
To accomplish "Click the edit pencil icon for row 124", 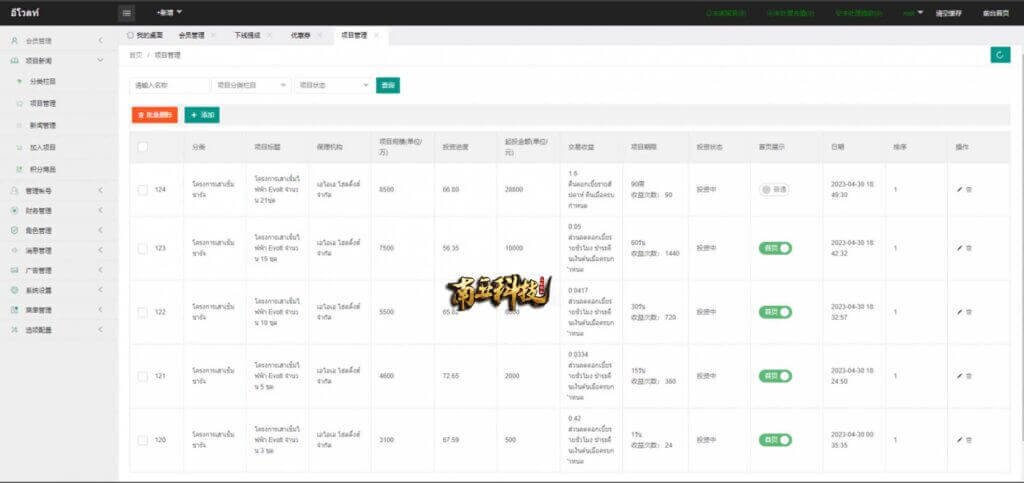I will point(959,189).
